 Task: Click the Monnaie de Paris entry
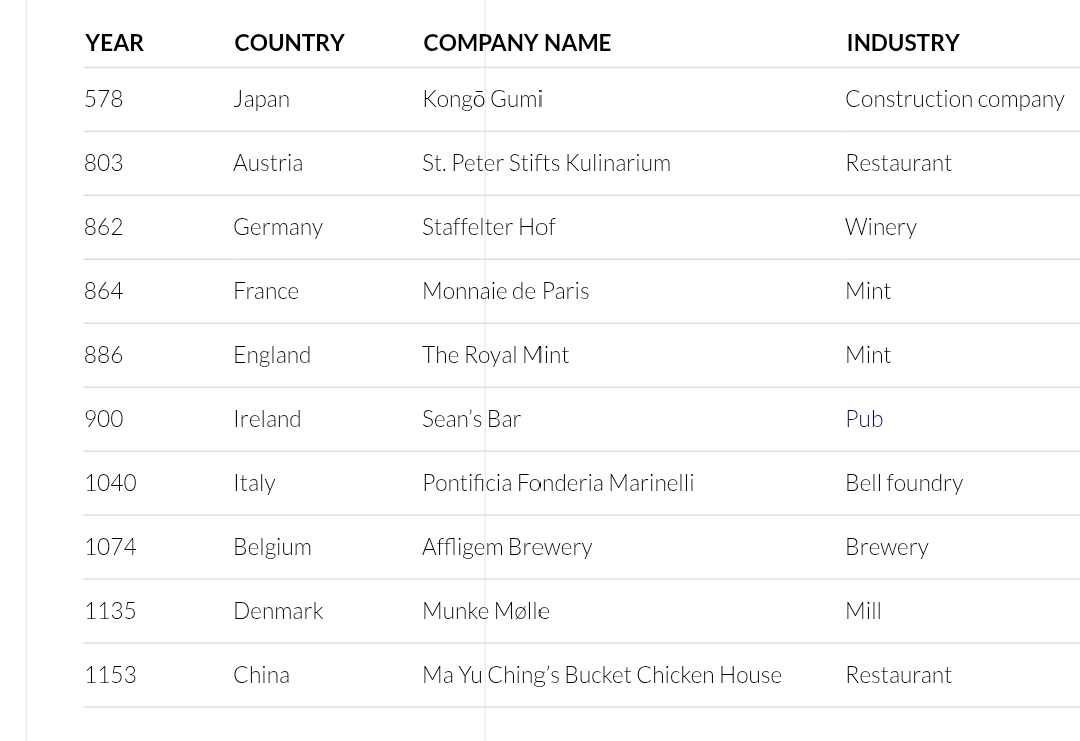coord(505,291)
